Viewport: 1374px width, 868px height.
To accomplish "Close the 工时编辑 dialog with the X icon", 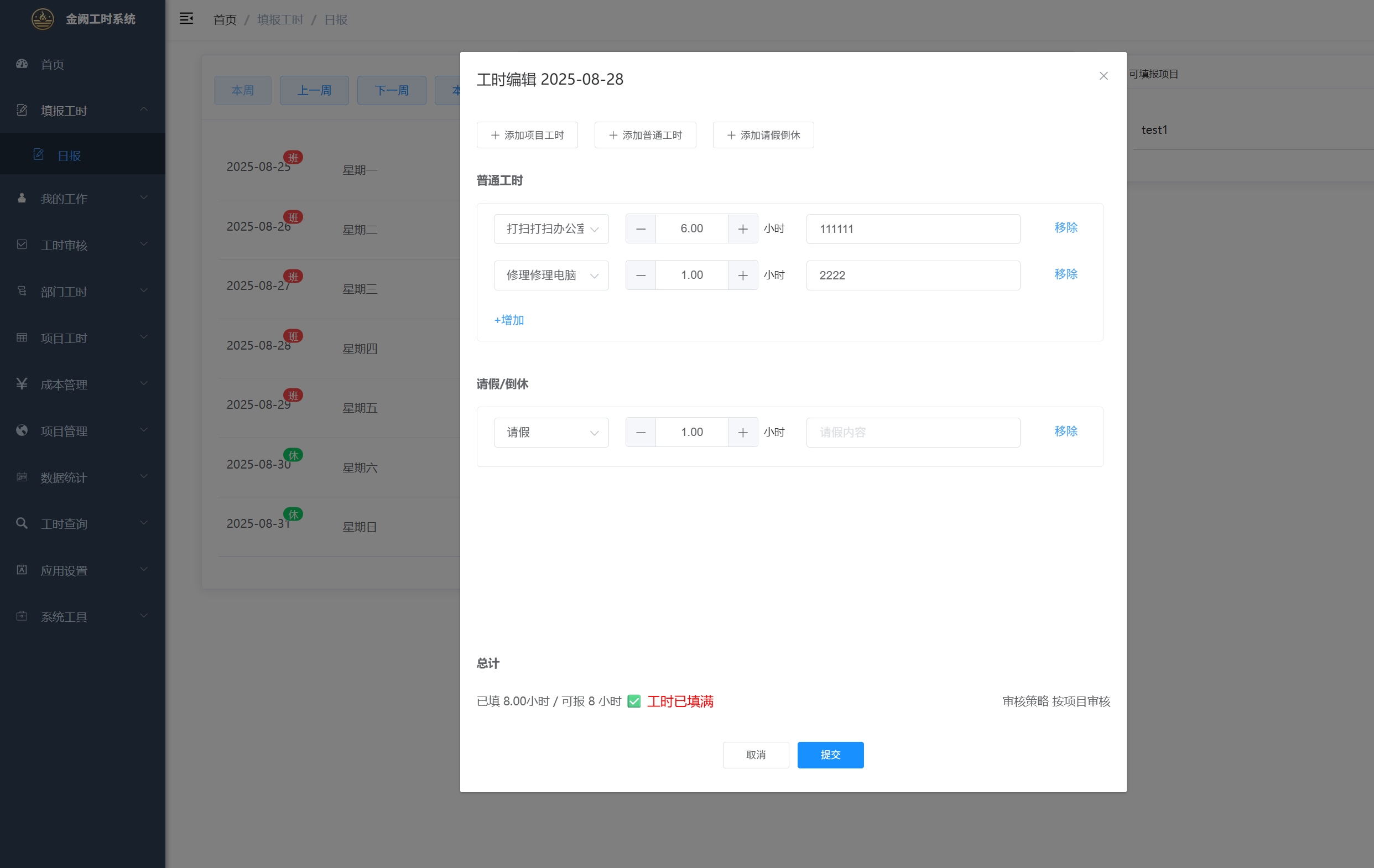I will point(1103,76).
